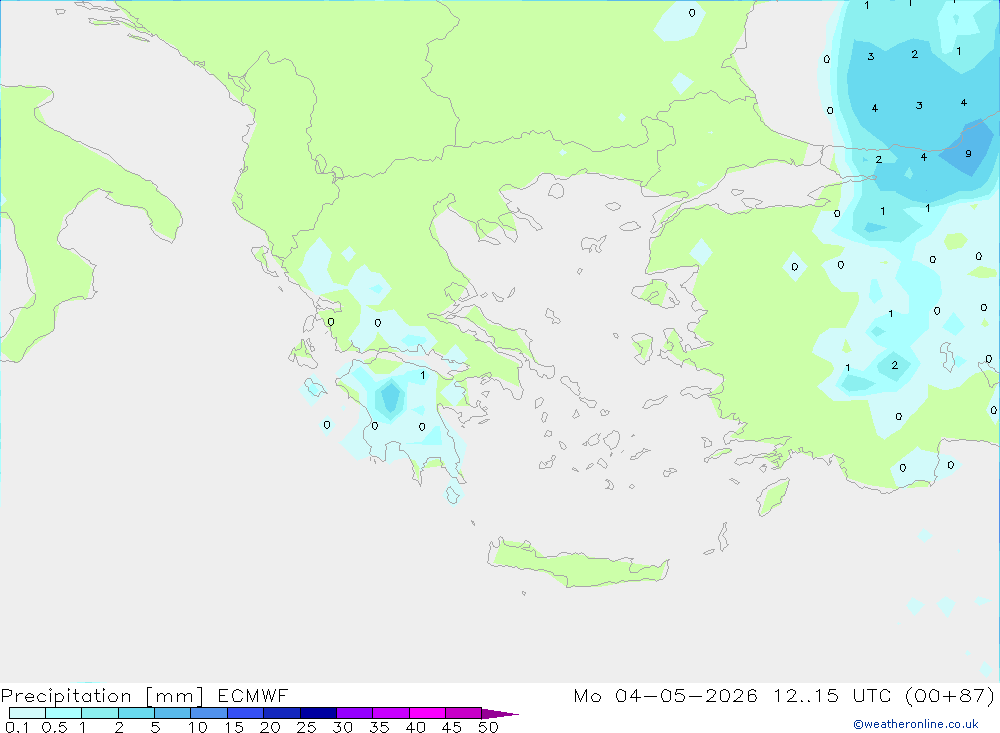Viewport: 1000px width, 733px height.
Task: Click the '25' legend scale label
Action: click(306, 727)
